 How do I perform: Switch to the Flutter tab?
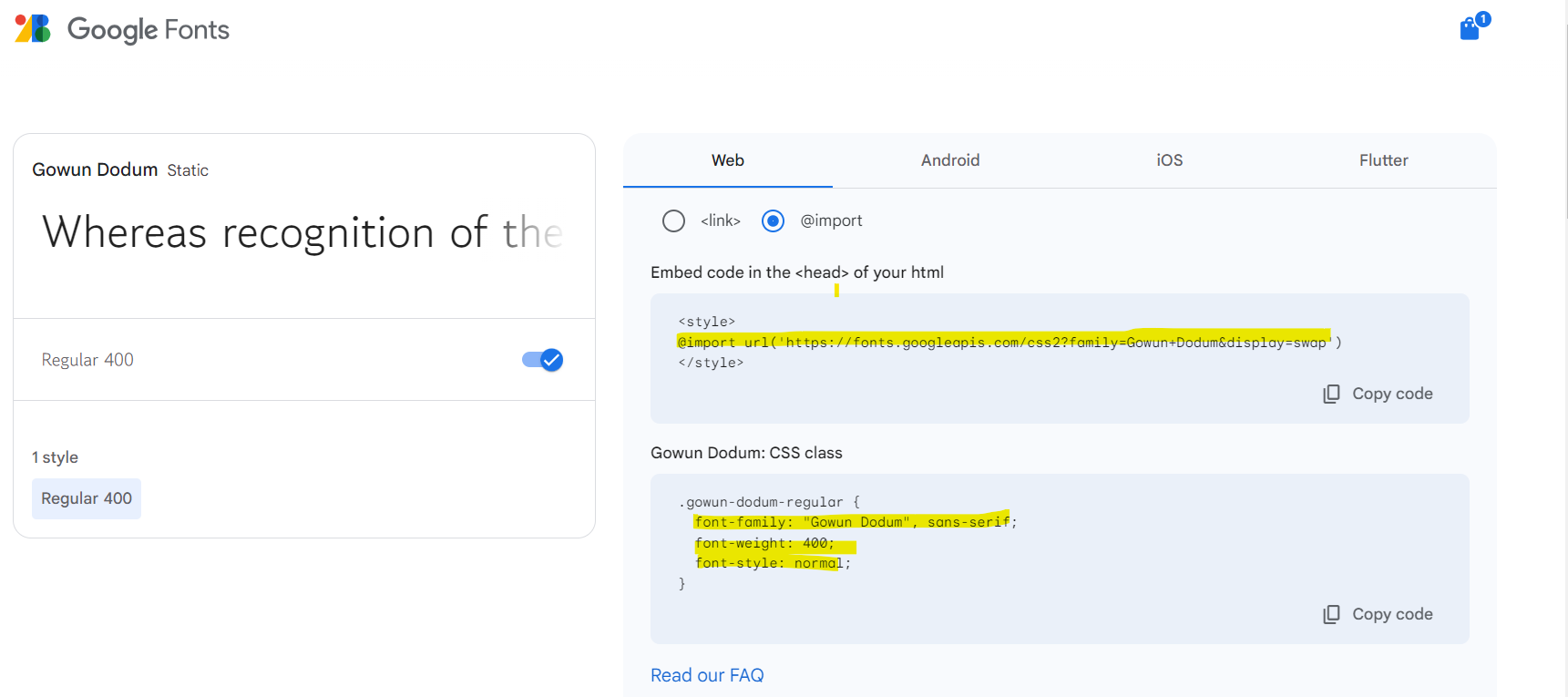click(x=1384, y=160)
